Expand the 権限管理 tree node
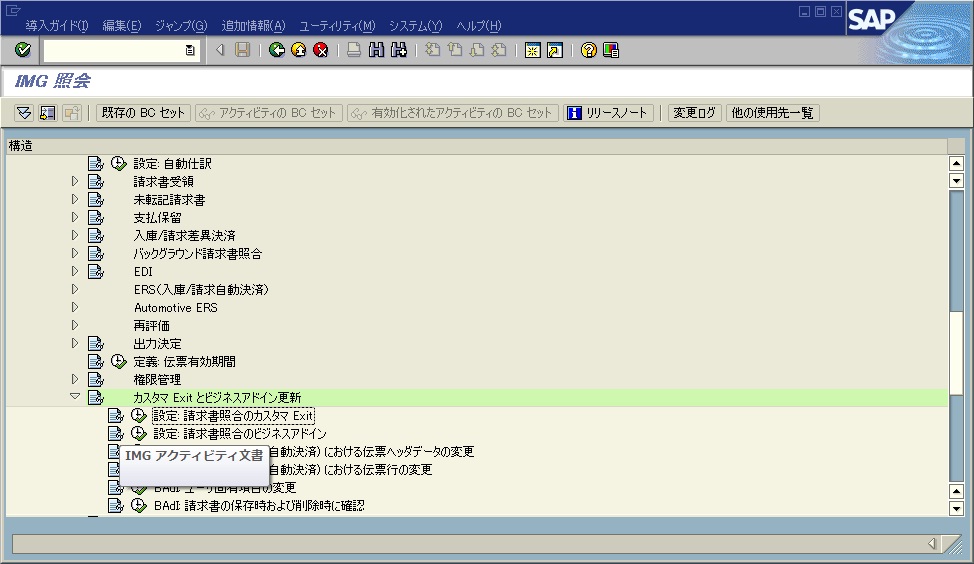The width and height of the screenshot is (974, 564). click(x=75, y=380)
